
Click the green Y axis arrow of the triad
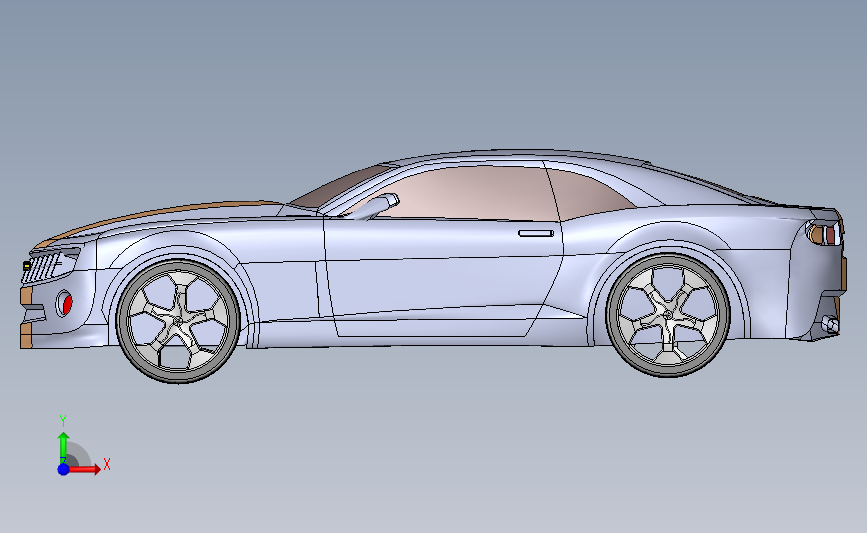click(64, 447)
